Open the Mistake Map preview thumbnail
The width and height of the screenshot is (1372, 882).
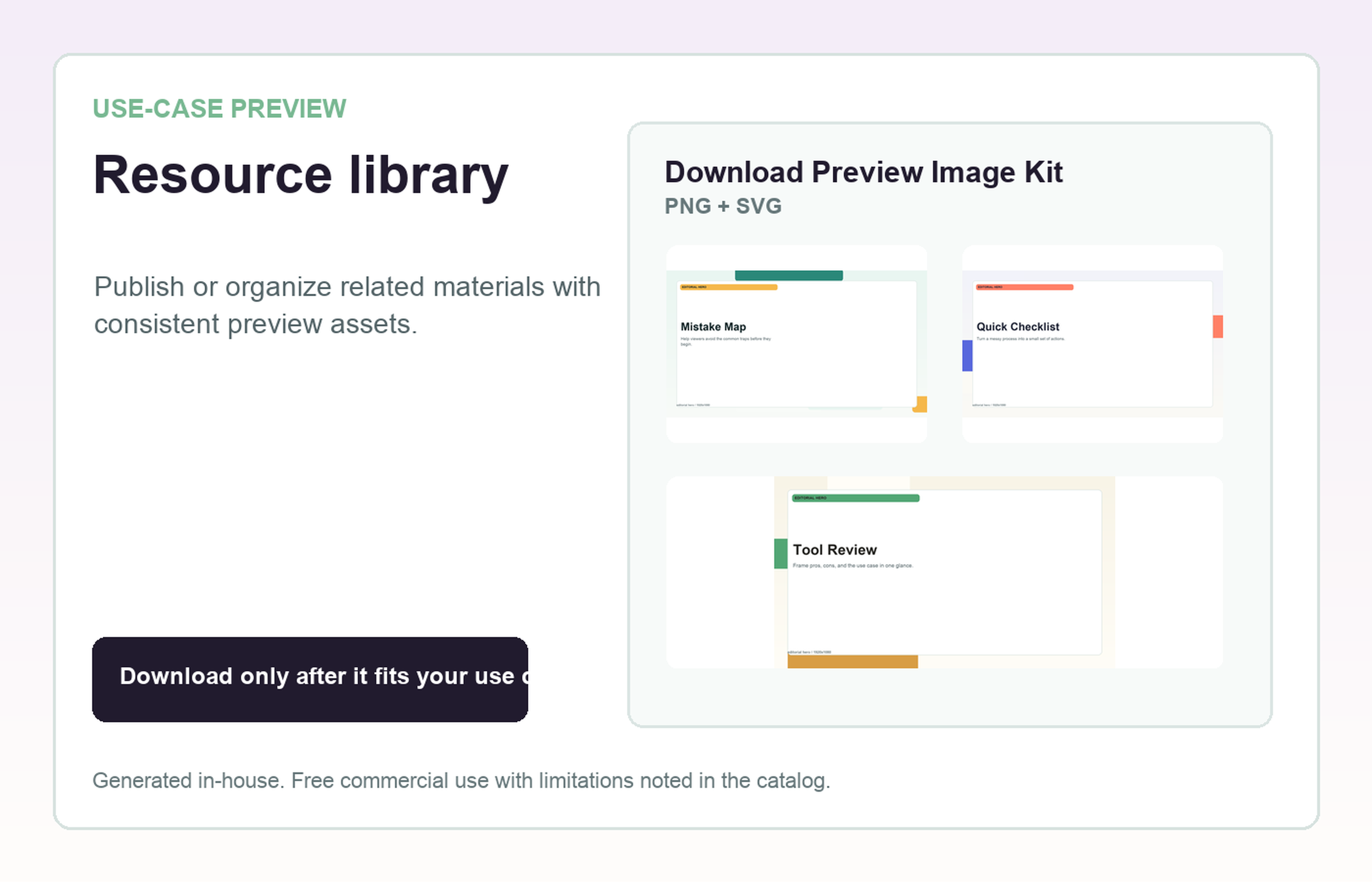point(797,343)
